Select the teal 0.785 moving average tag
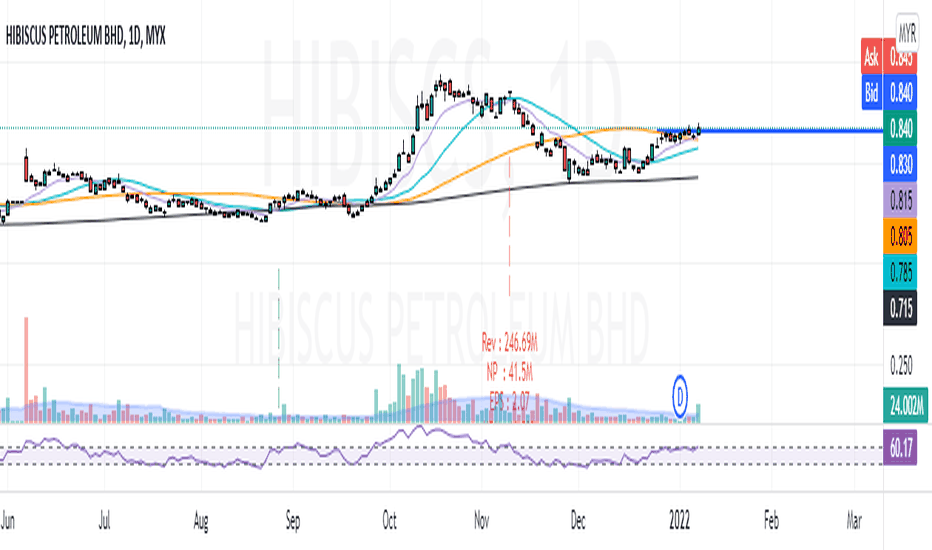Viewport: 932px width, 550px height. pos(900,272)
